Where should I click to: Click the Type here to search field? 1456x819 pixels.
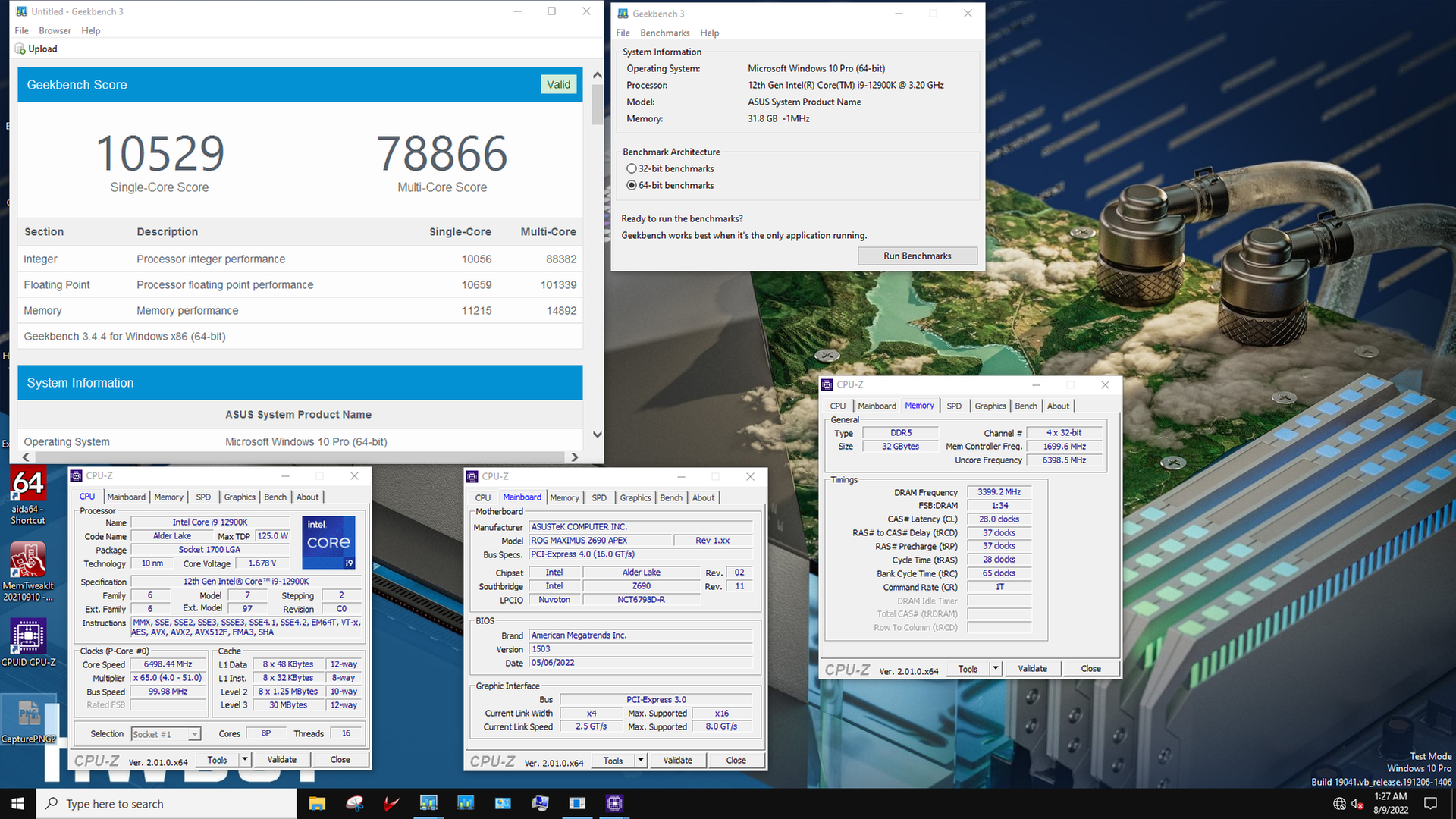[166, 803]
